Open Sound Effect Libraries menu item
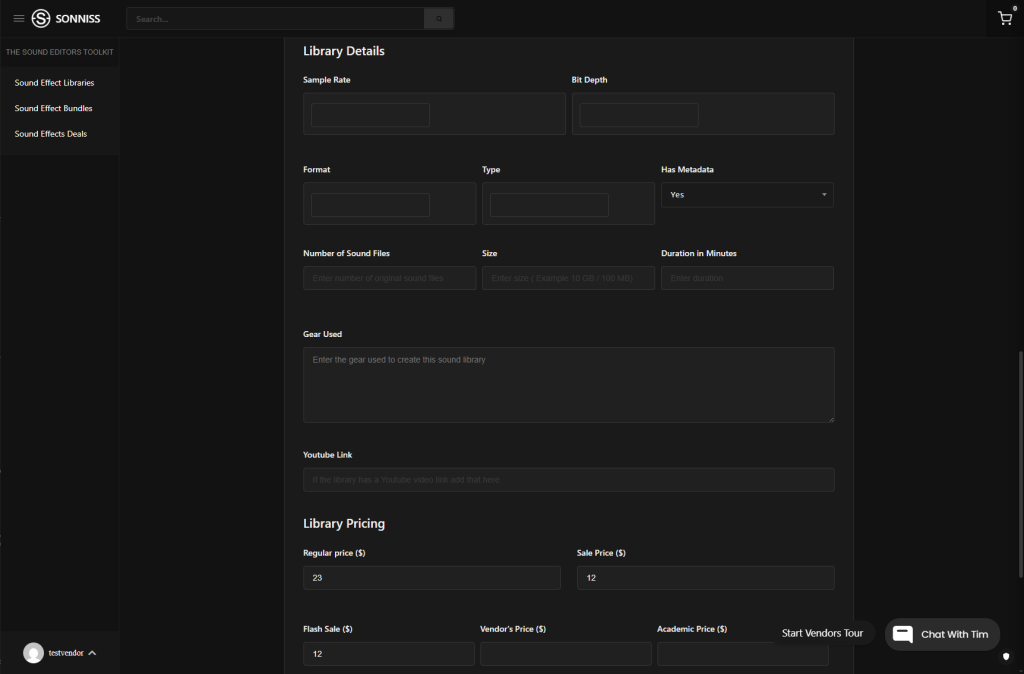Image resolution: width=1024 pixels, height=674 pixels. click(x=54, y=83)
